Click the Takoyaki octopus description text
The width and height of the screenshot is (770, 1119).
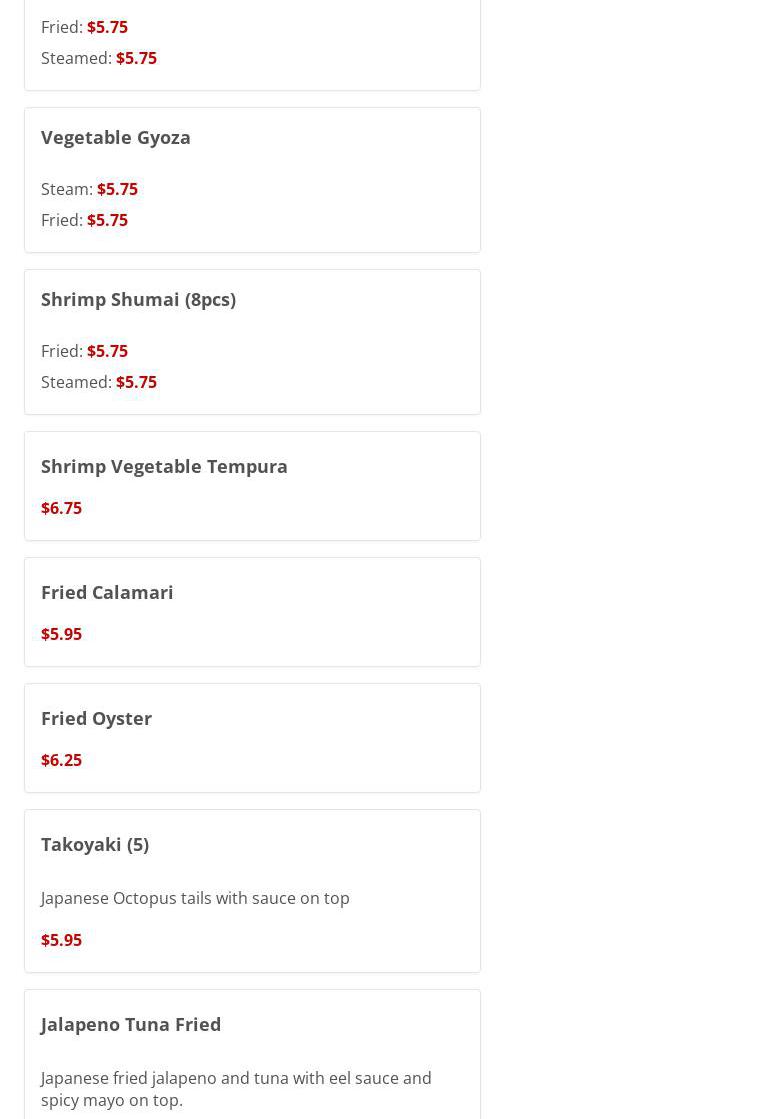(195, 898)
